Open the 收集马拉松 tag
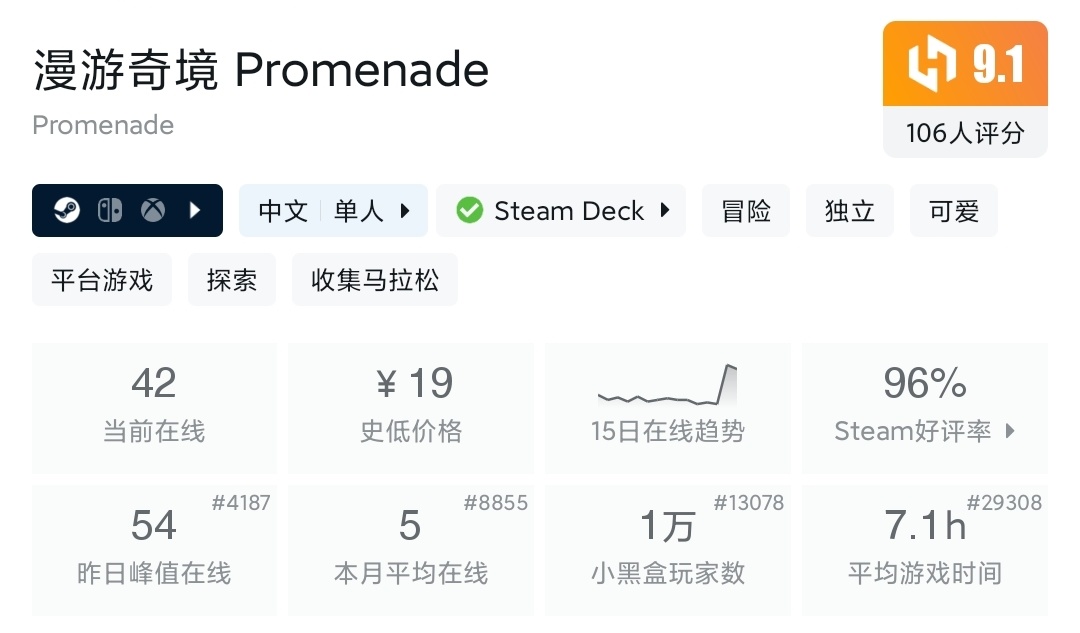The width and height of the screenshot is (1080, 633). coord(375,280)
